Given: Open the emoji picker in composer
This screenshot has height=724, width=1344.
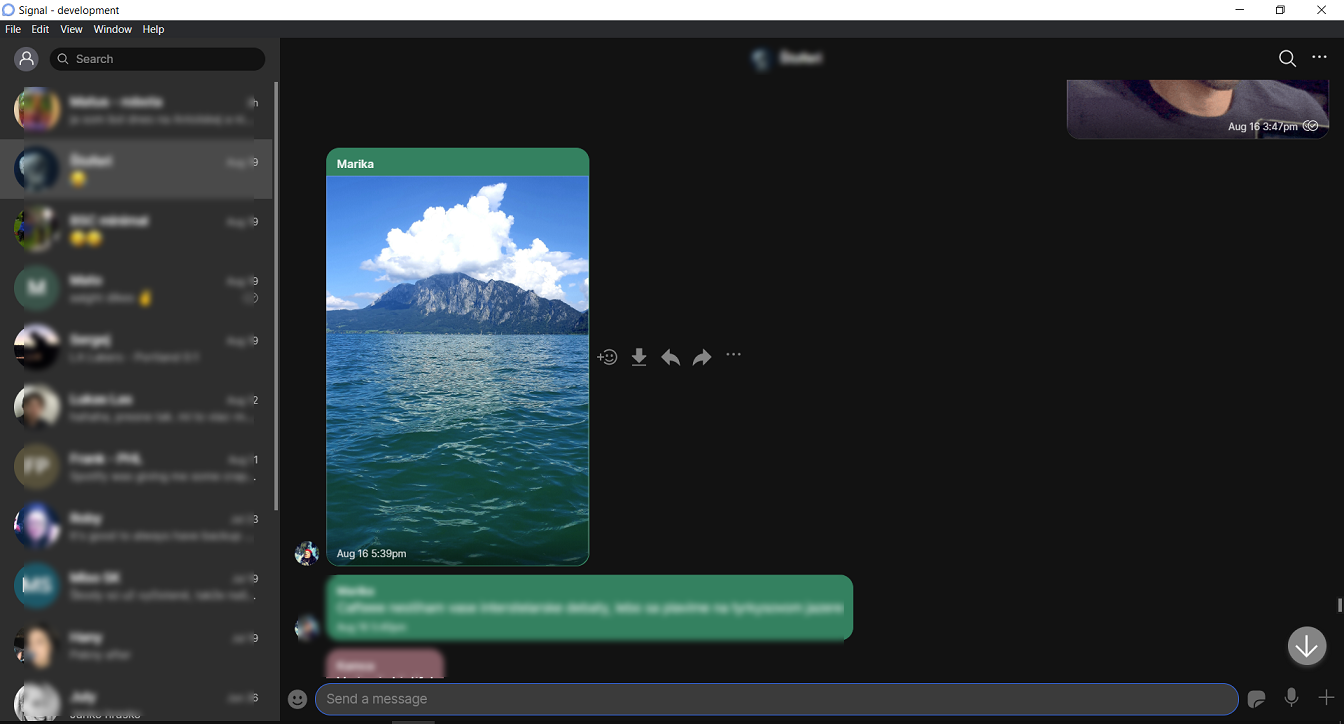Looking at the screenshot, I should point(297,699).
